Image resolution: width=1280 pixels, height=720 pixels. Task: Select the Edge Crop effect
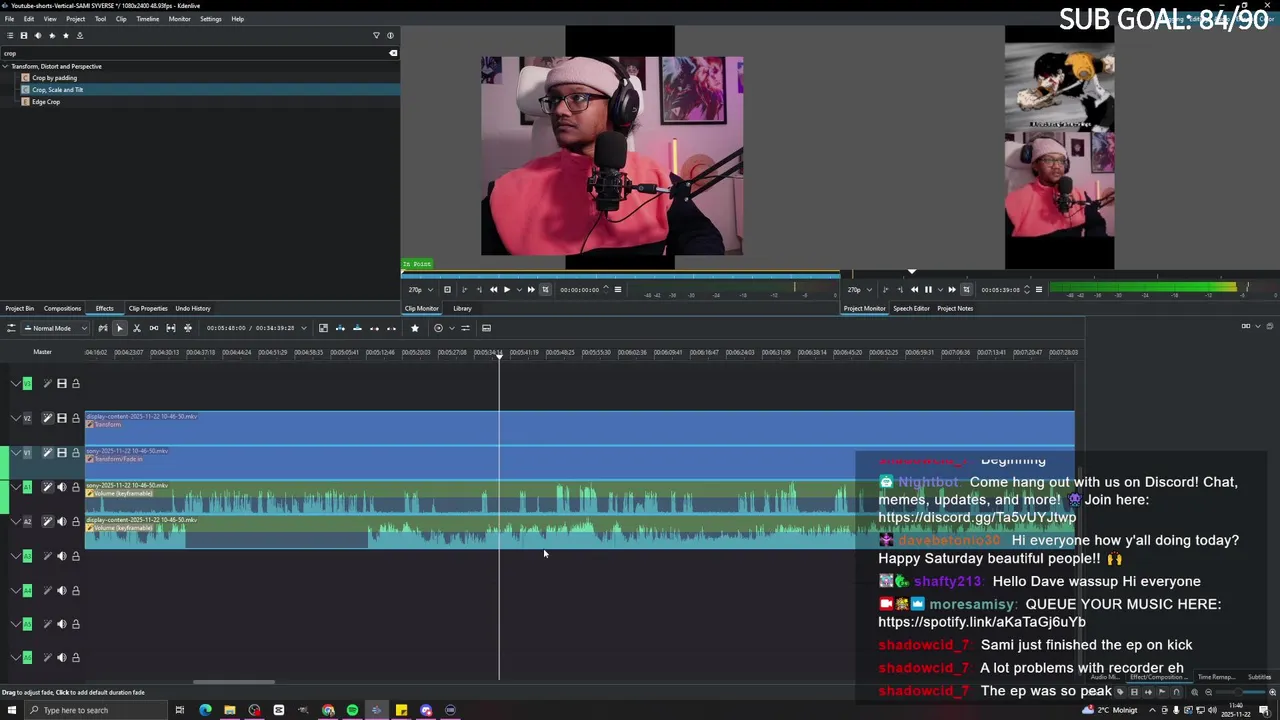[x=46, y=102]
